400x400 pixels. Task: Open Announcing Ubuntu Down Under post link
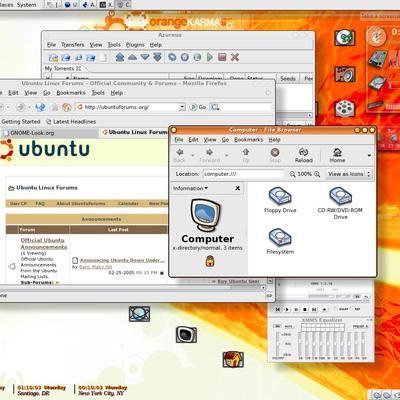coord(122,260)
